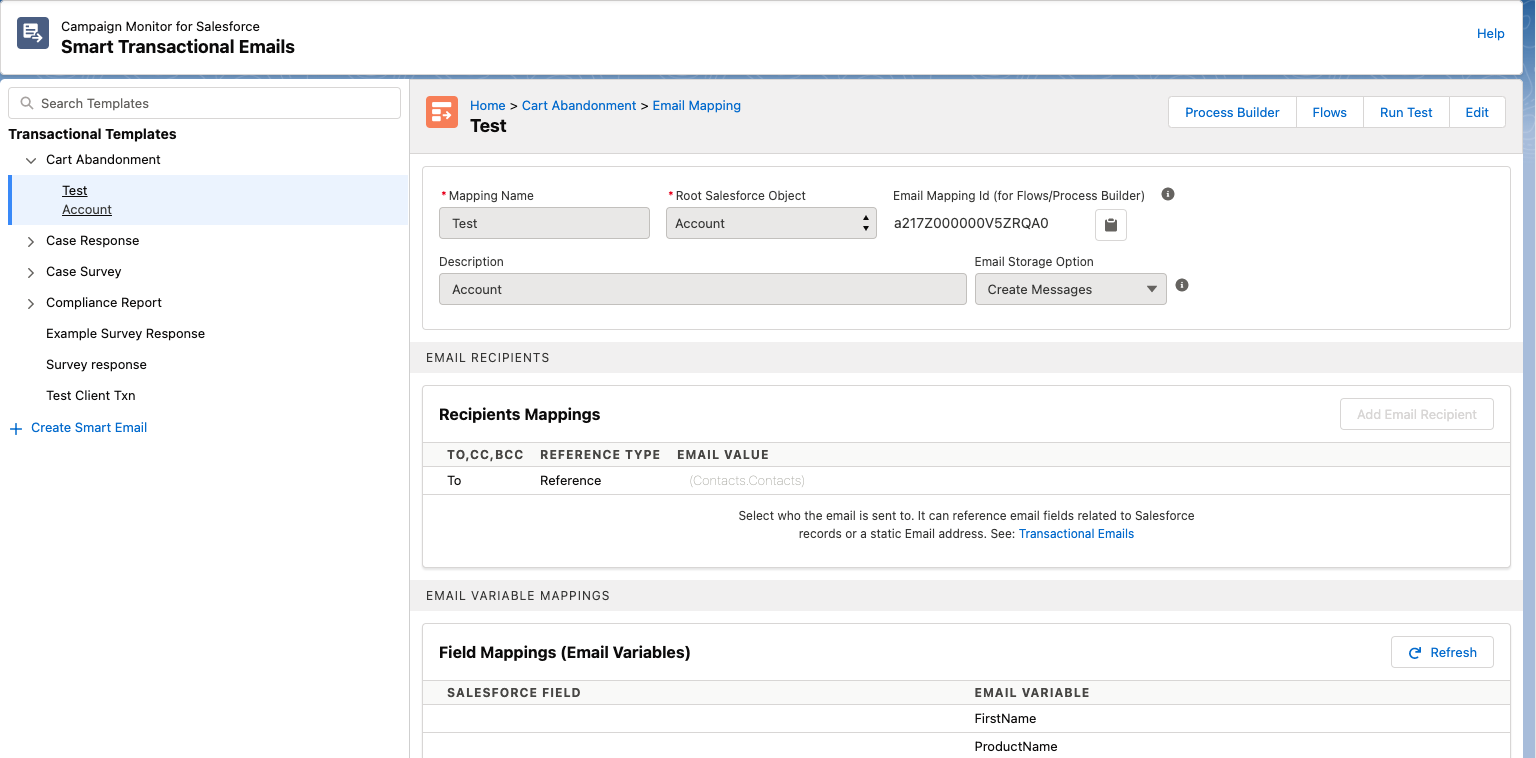The height and width of the screenshot is (758, 1536).
Task: Click the EMAIL VARIABLE column header
Action: pyautogui.click(x=1032, y=692)
